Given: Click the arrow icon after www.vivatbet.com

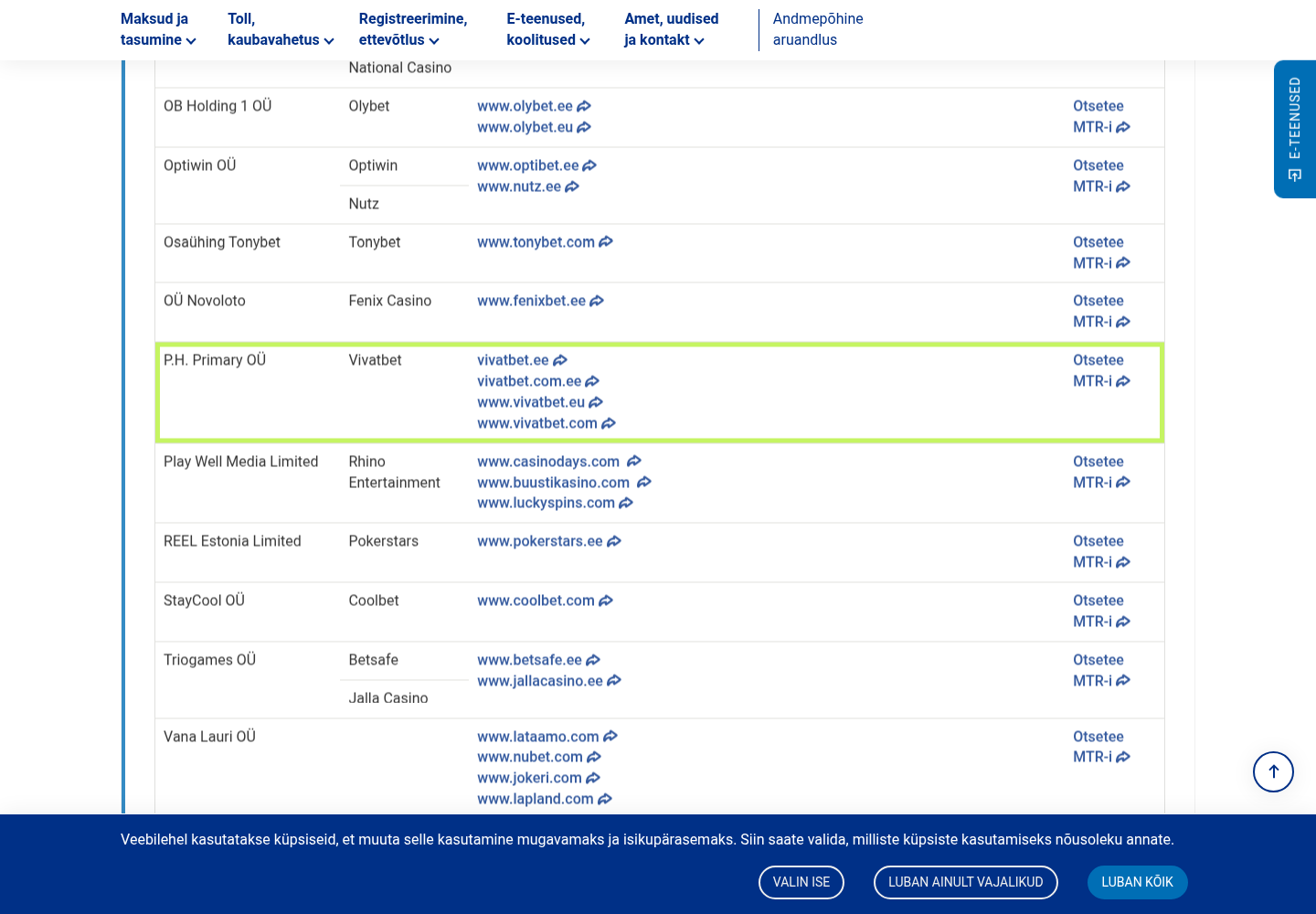Looking at the screenshot, I should pyautogui.click(x=609, y=423).
